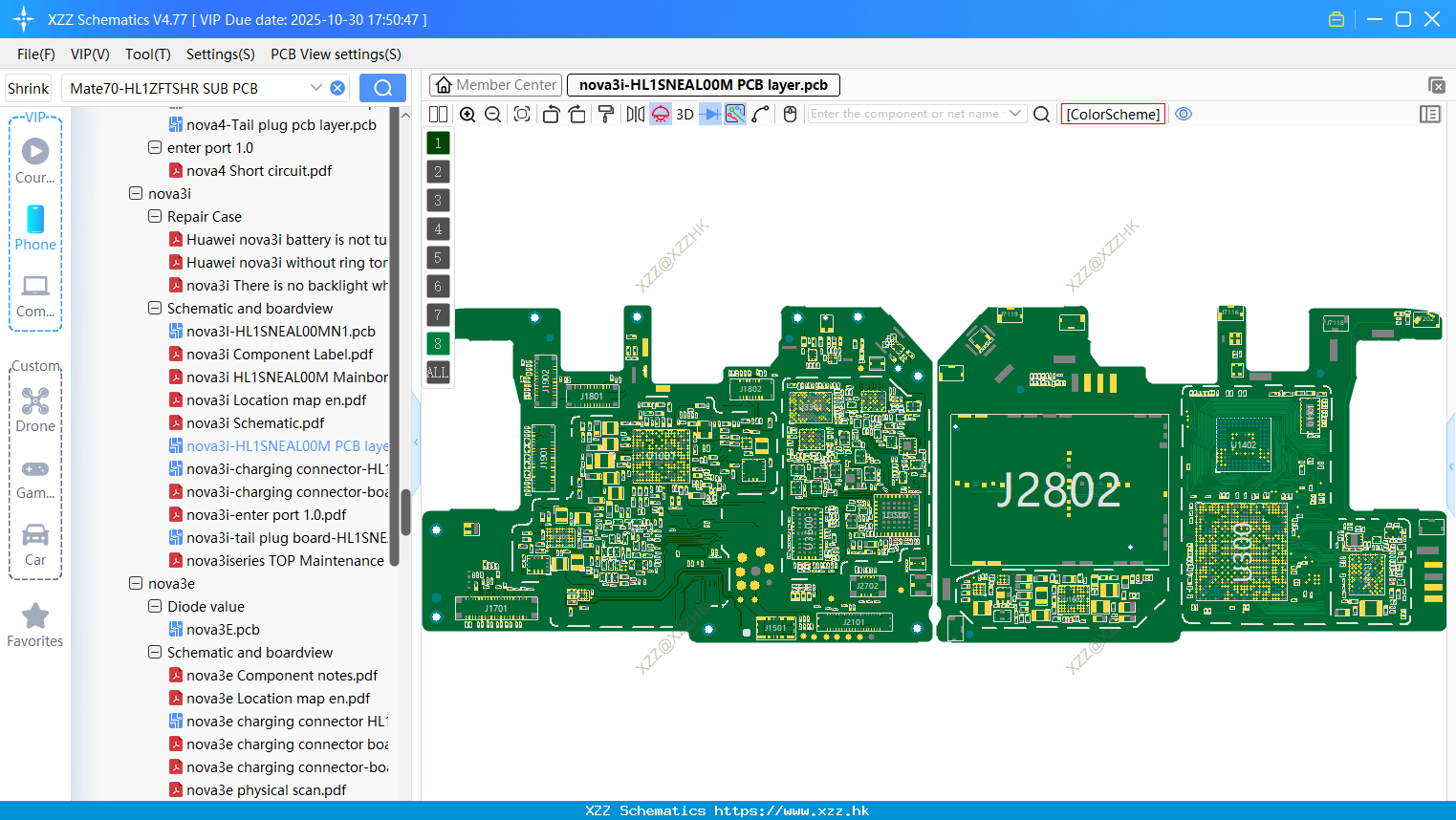
Task: Click the Shrink button
Action: coord(29,88)
